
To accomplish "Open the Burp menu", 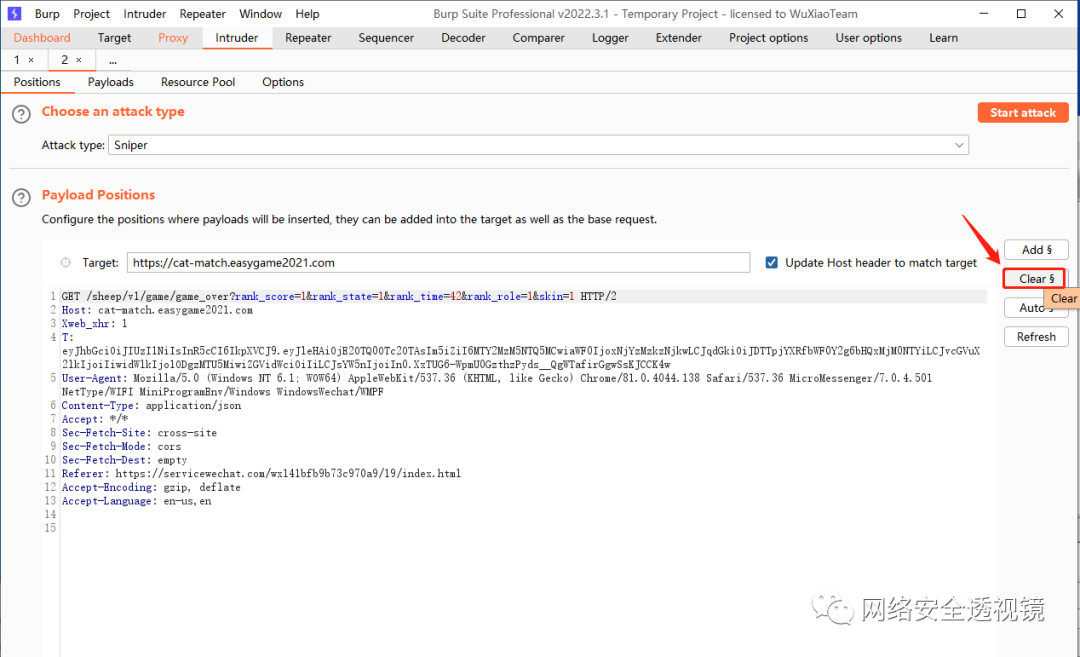I will [47, 14].
